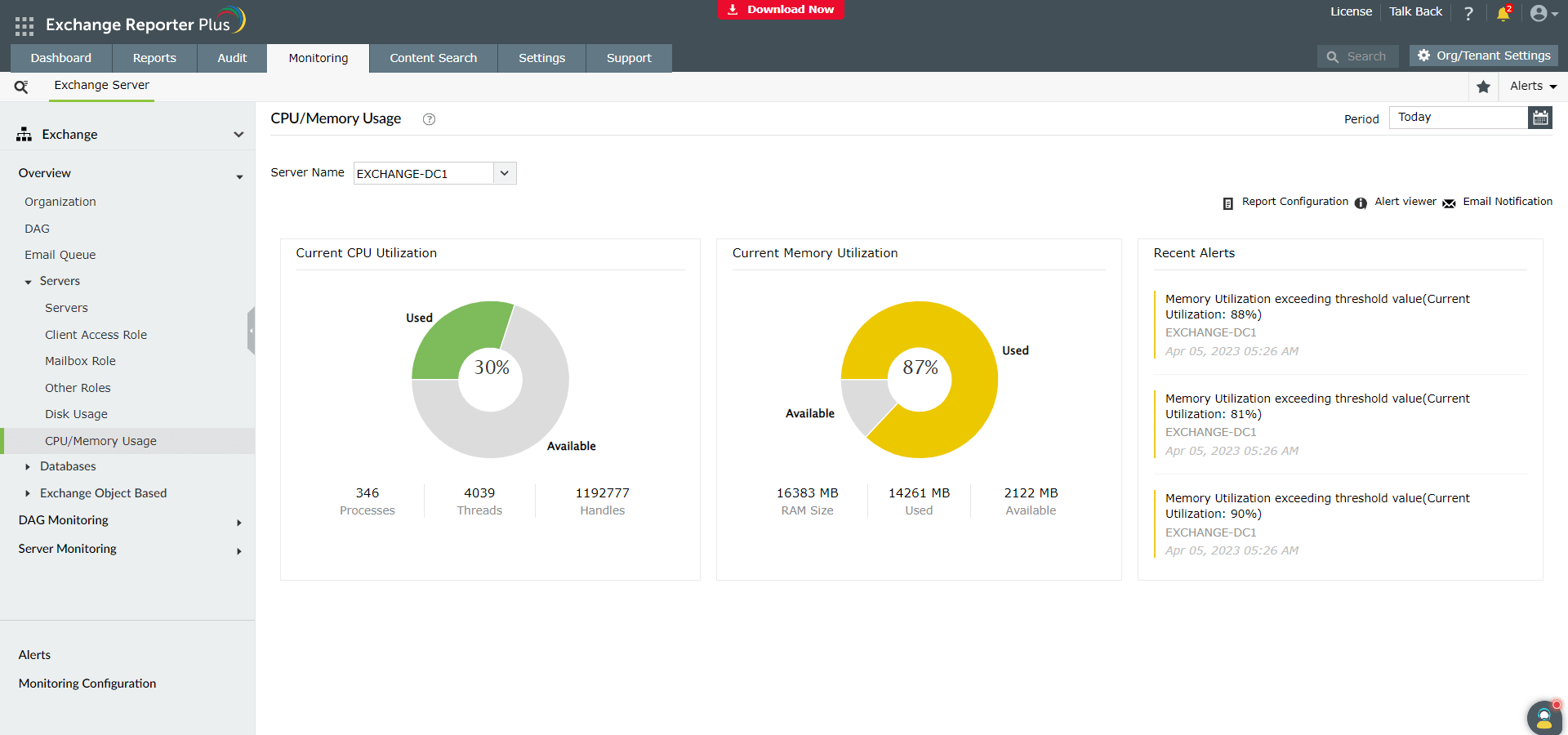Open Org/Tenant Settings
This screenshot has width=1568, height=735.
[1484, 56]
